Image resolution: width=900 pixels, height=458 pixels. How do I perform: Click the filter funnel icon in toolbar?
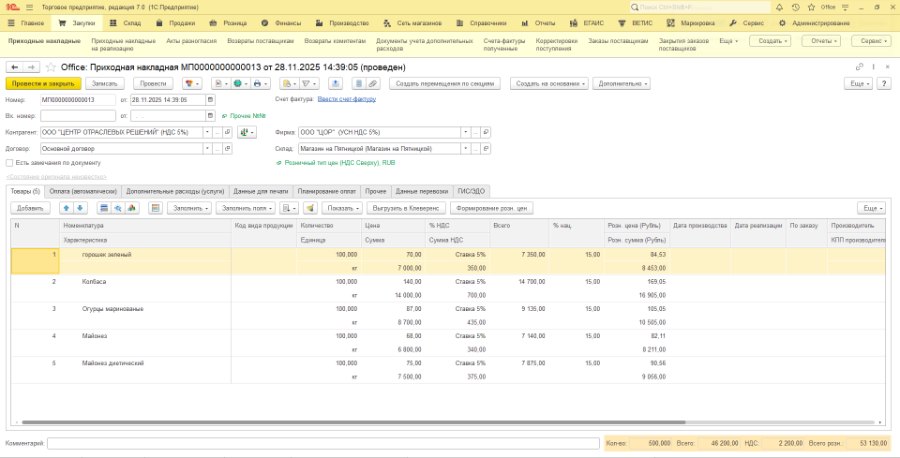click(309, 84)
